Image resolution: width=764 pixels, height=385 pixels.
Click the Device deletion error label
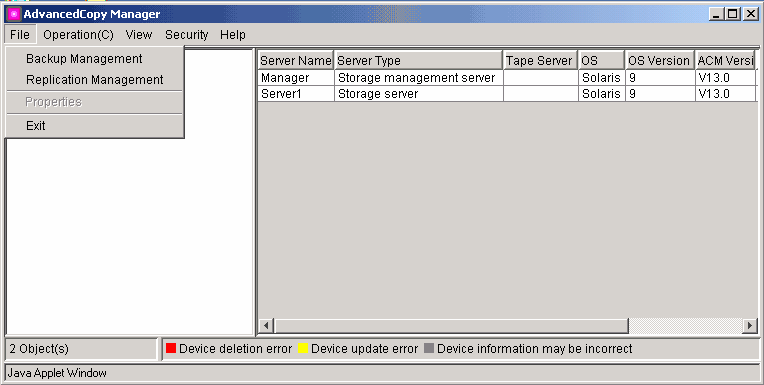click(235, 349)
